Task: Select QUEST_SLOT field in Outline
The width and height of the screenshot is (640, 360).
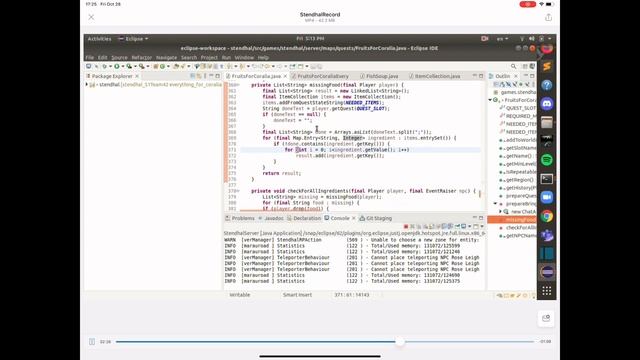Action: click(x=518, y=108)
